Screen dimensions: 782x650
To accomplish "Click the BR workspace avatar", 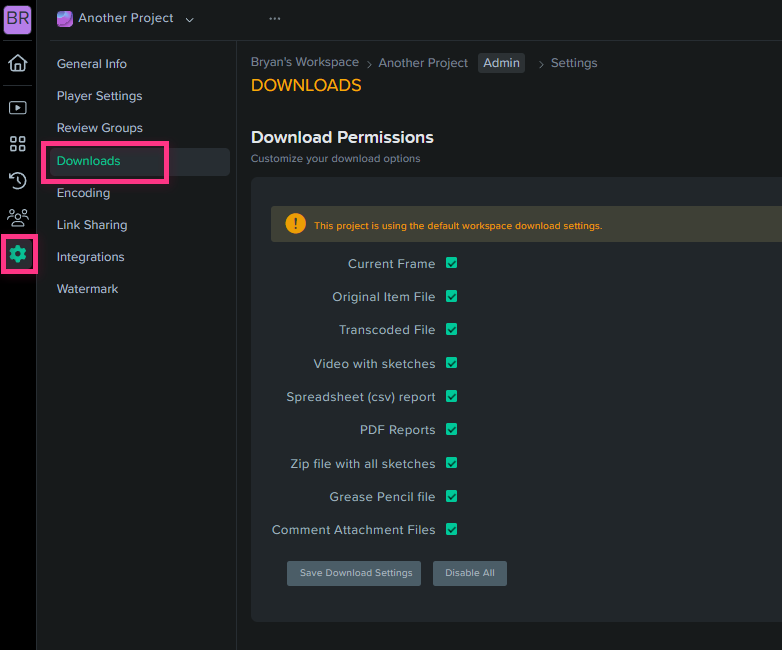I will coord(17,19).
